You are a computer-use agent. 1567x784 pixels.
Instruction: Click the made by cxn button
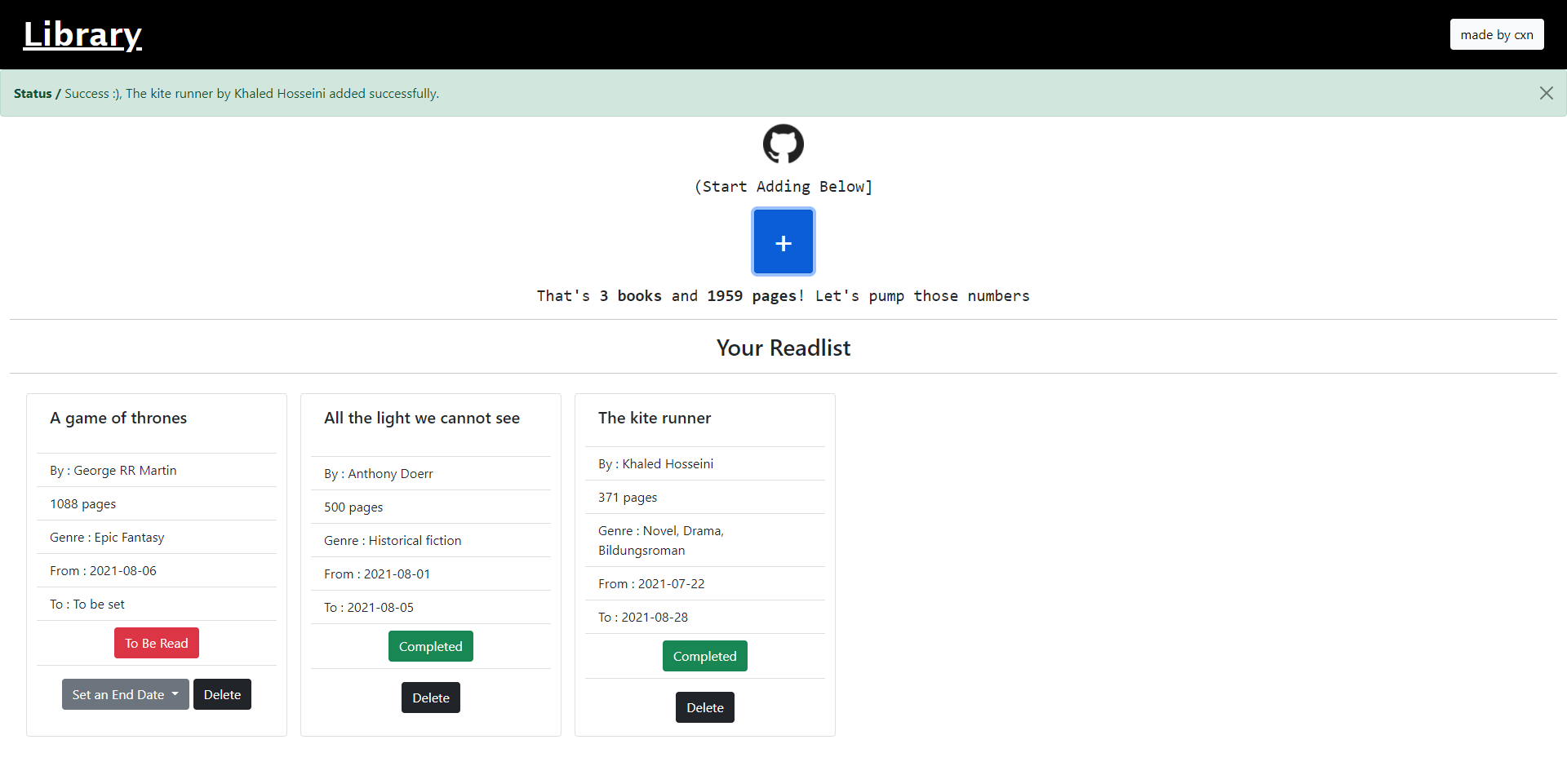click(1497, 34)
